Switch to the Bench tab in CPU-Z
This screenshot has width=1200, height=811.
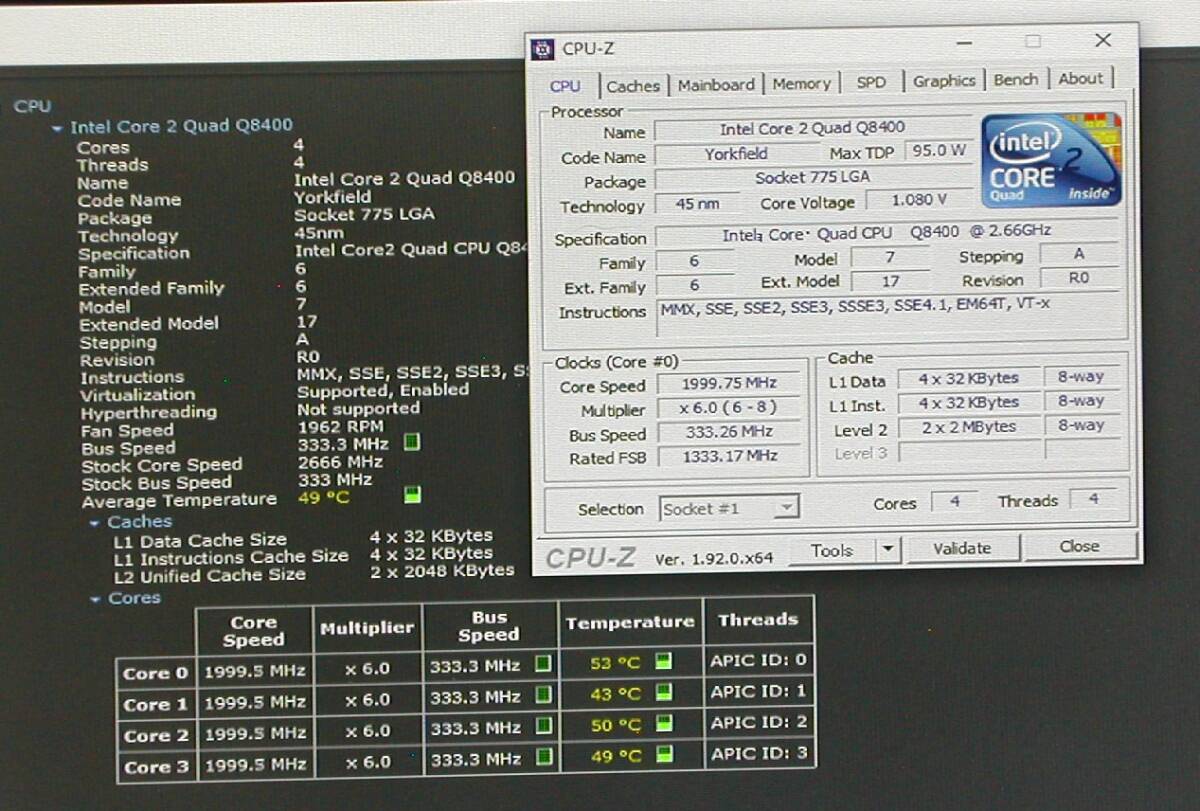tap(1016, 80)
